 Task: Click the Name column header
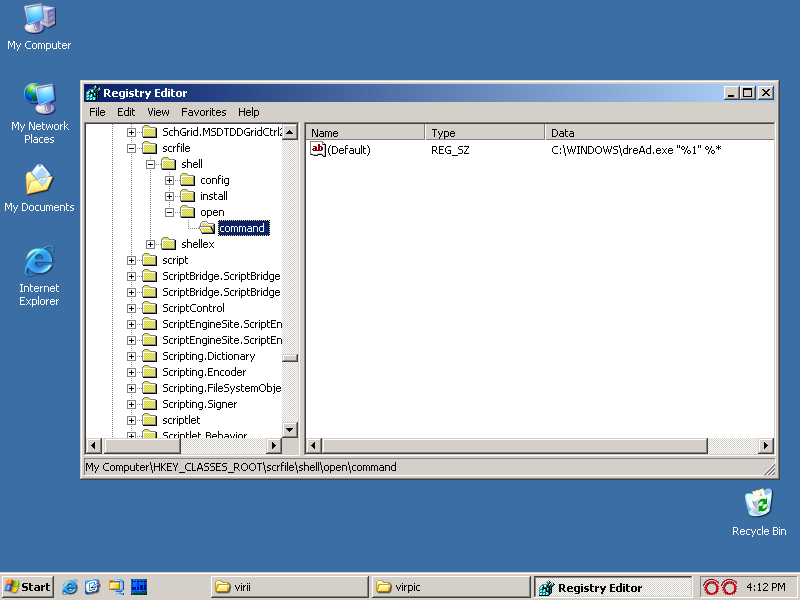click(x=365, y=133)
